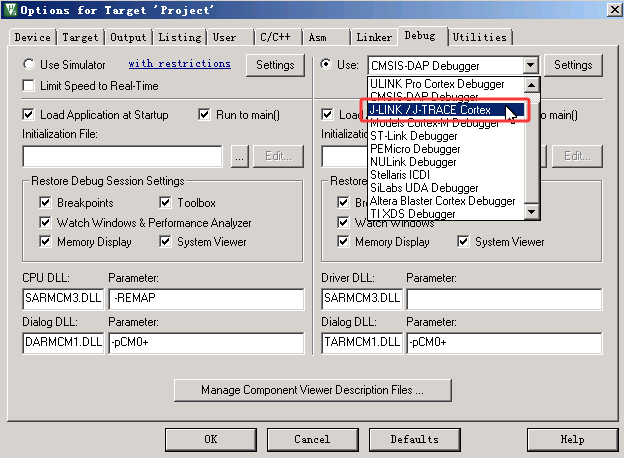Toggle right-side Memory Display checkbox

click(x=343, y=242)
